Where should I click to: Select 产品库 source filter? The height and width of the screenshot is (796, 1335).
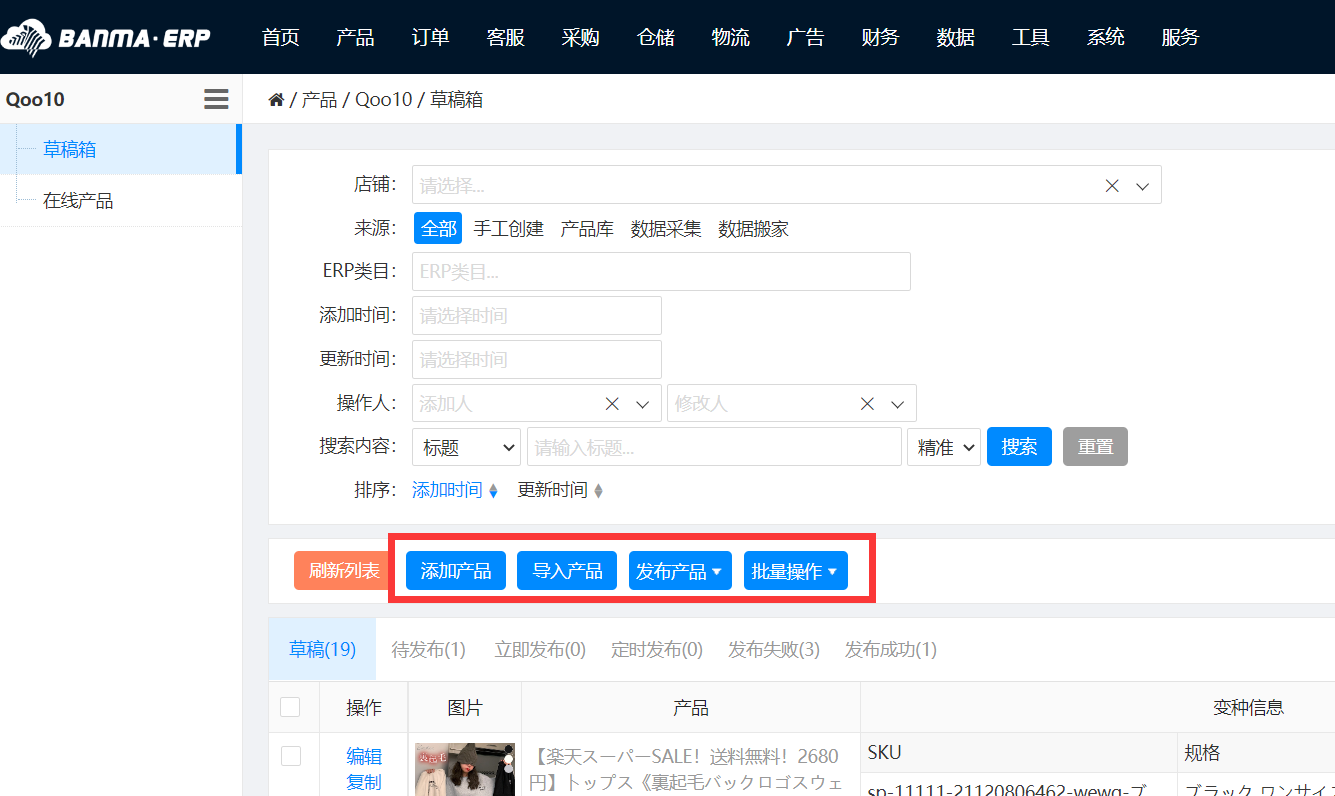(x=587, y=229)
